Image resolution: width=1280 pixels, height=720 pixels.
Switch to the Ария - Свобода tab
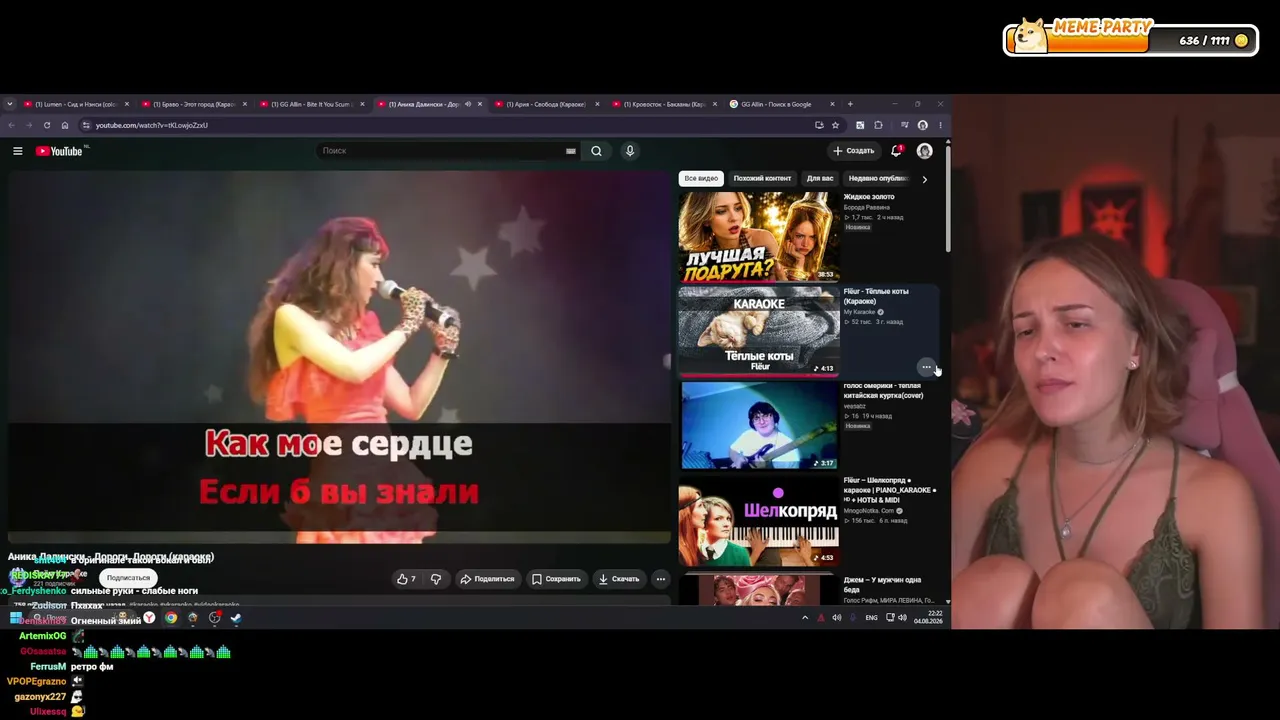pos(548,104)
